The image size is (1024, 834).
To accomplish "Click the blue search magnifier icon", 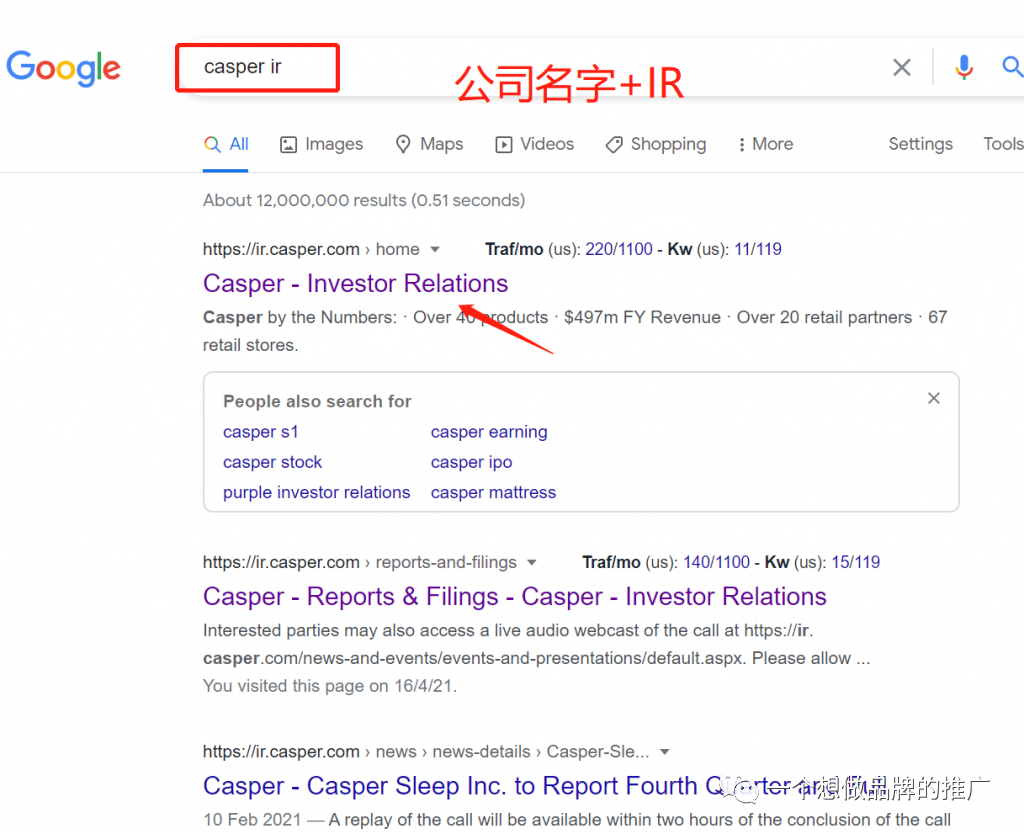I will pos(1011,67).
